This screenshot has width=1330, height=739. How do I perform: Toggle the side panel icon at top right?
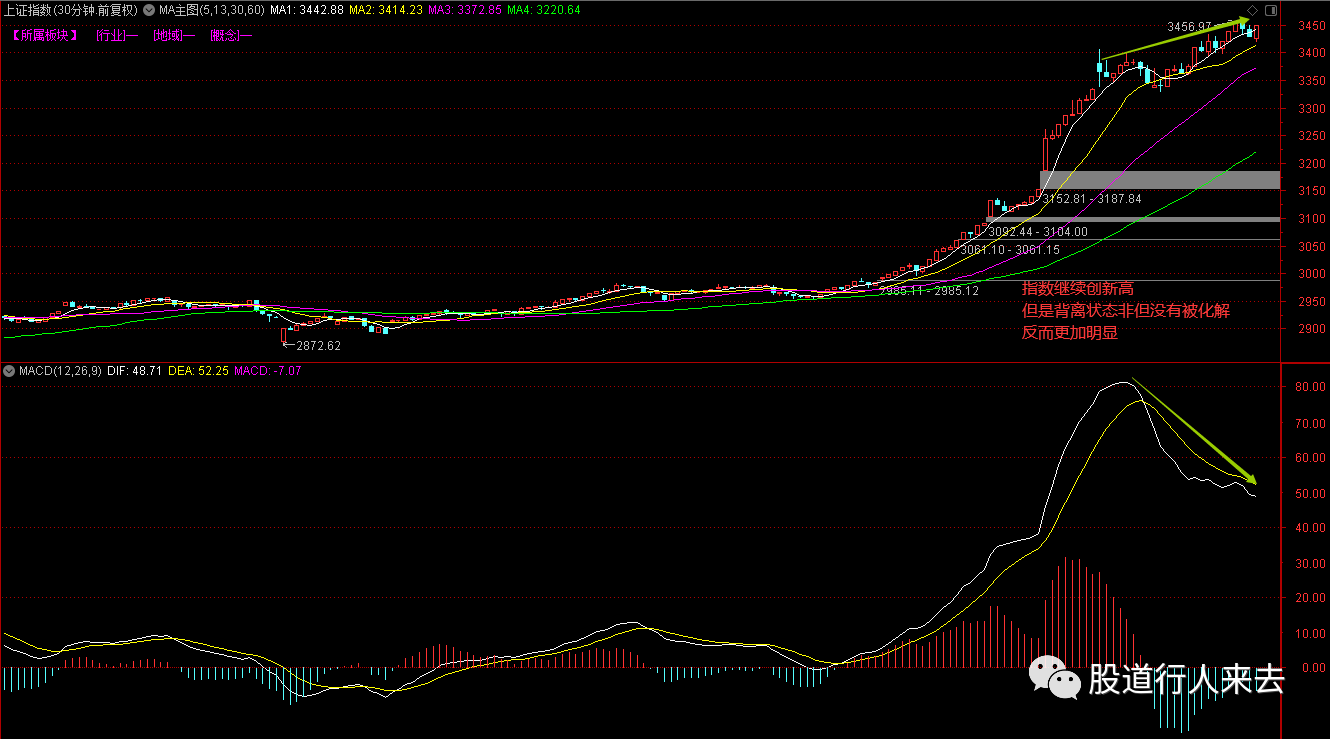tap(1270, 10)
